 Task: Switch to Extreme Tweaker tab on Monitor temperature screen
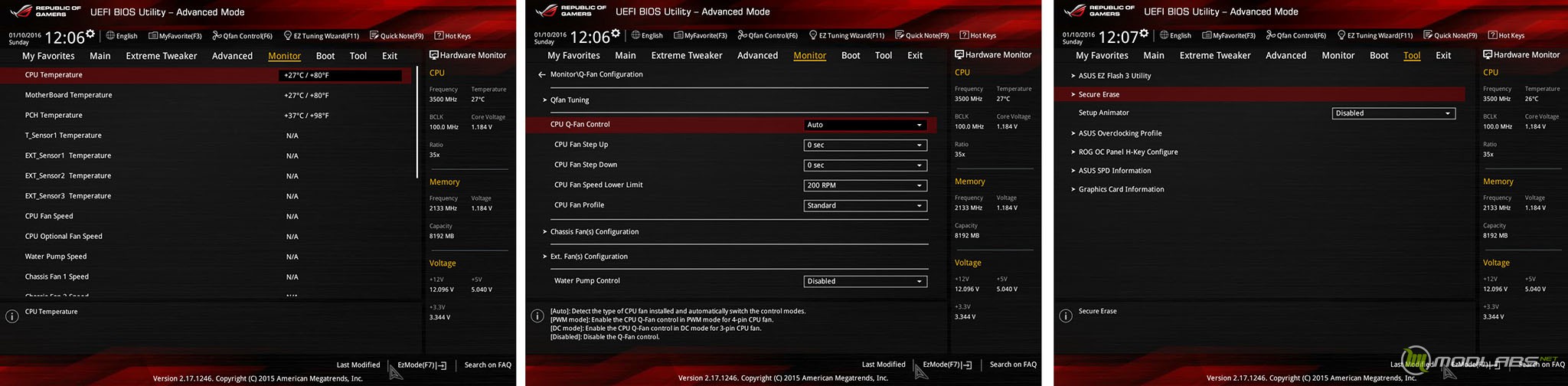162,56
